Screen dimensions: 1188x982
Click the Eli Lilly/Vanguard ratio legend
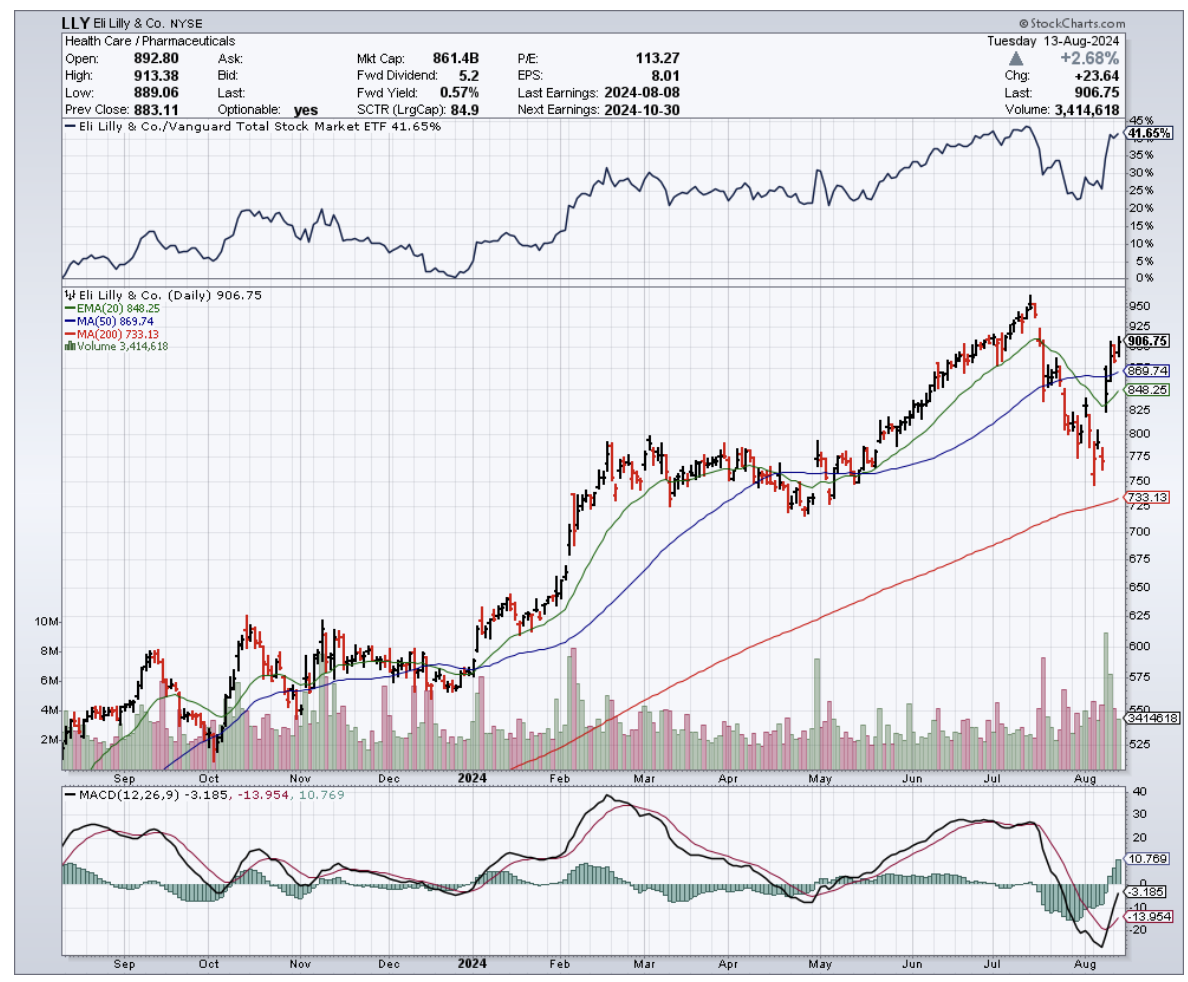pos(252,127)
